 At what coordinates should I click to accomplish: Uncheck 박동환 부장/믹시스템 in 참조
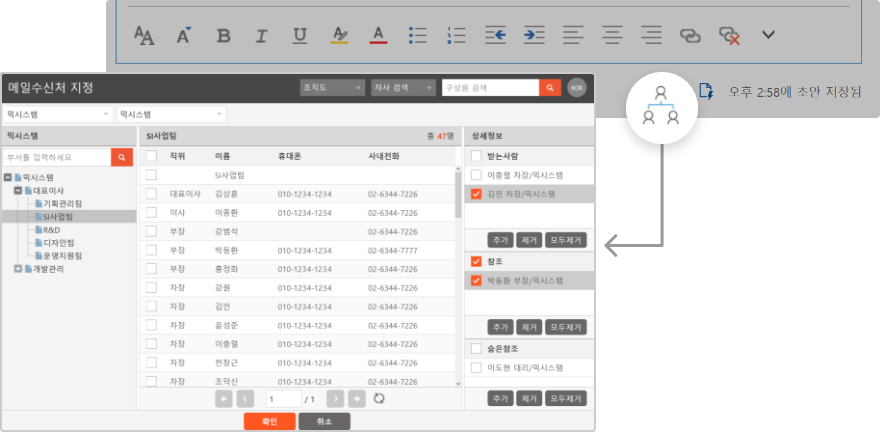click(476, 281)
